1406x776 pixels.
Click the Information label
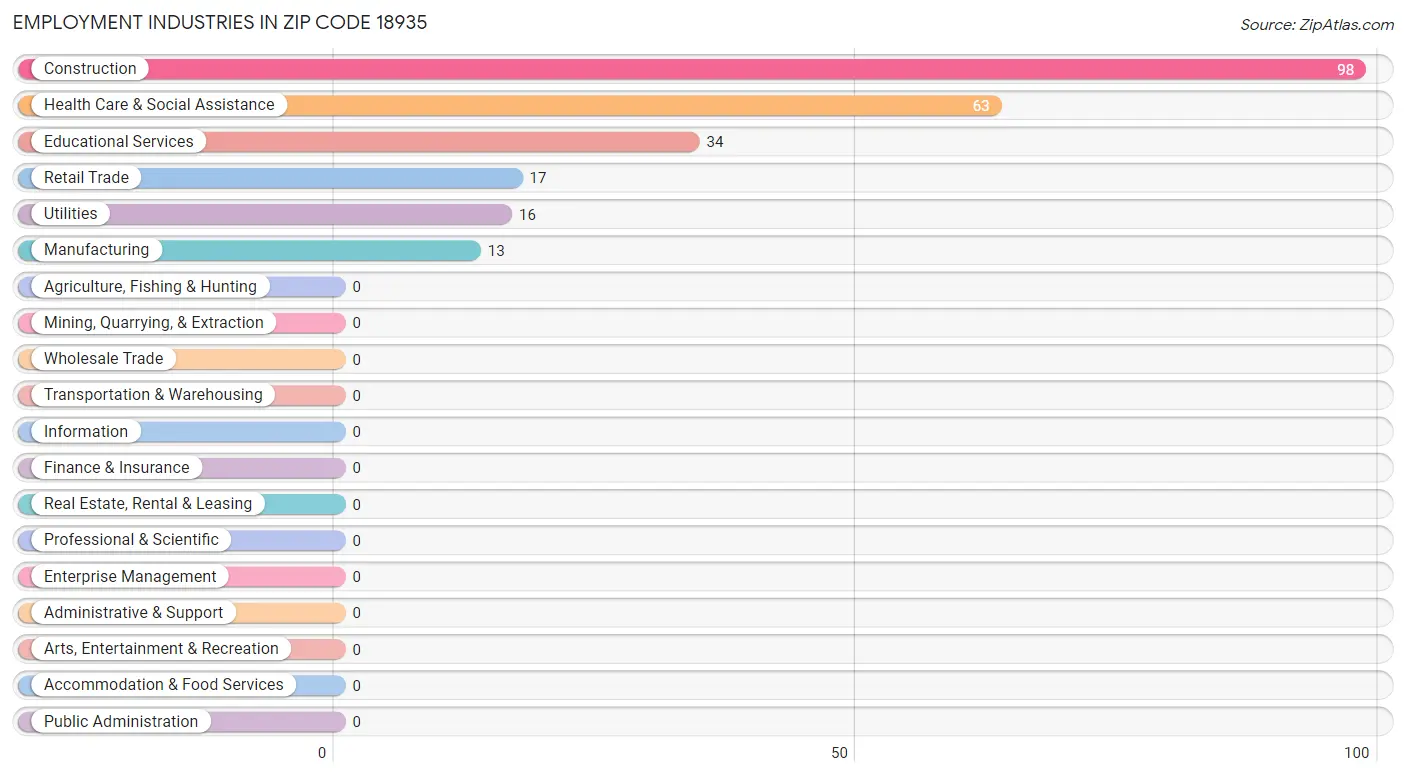tap(86, 432)
